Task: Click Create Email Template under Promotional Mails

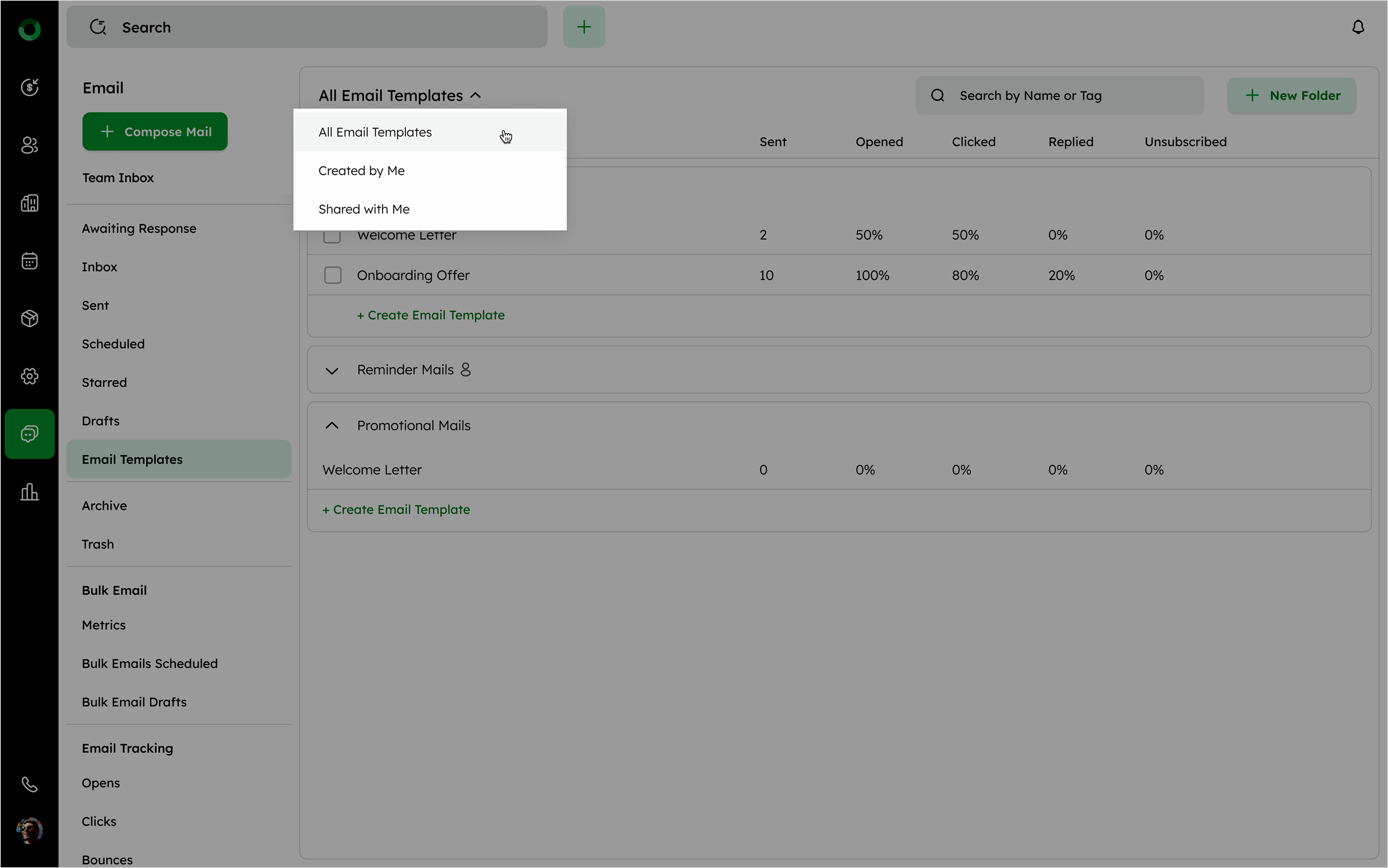Action: pos(396,509)
